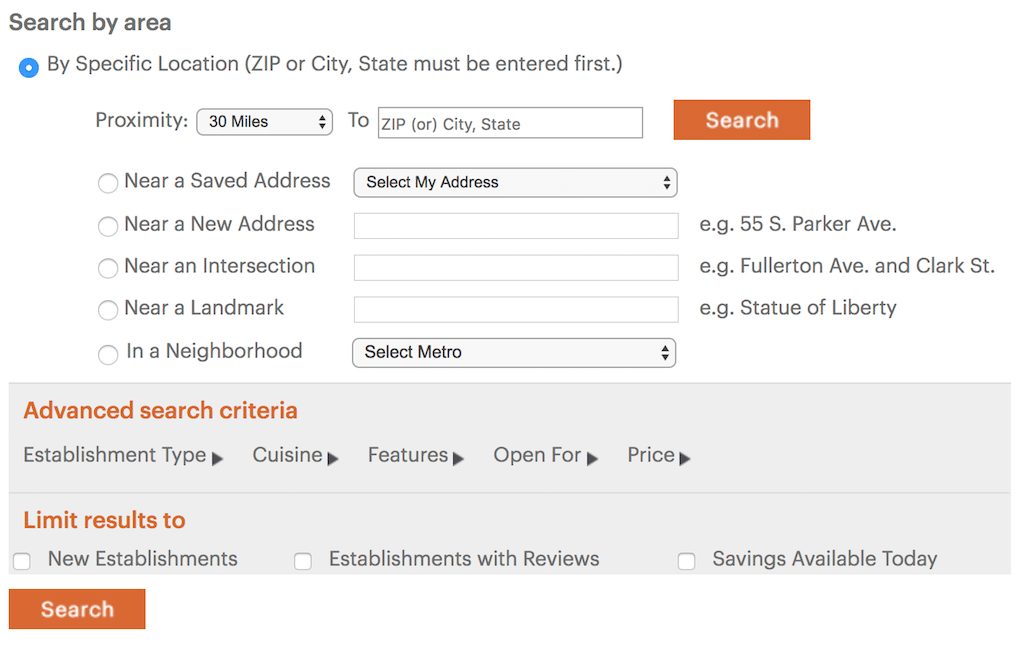Pick the In a Neighborhood radio option
The height and width of the screenshot is (648, 1024).
pos(108,355)
